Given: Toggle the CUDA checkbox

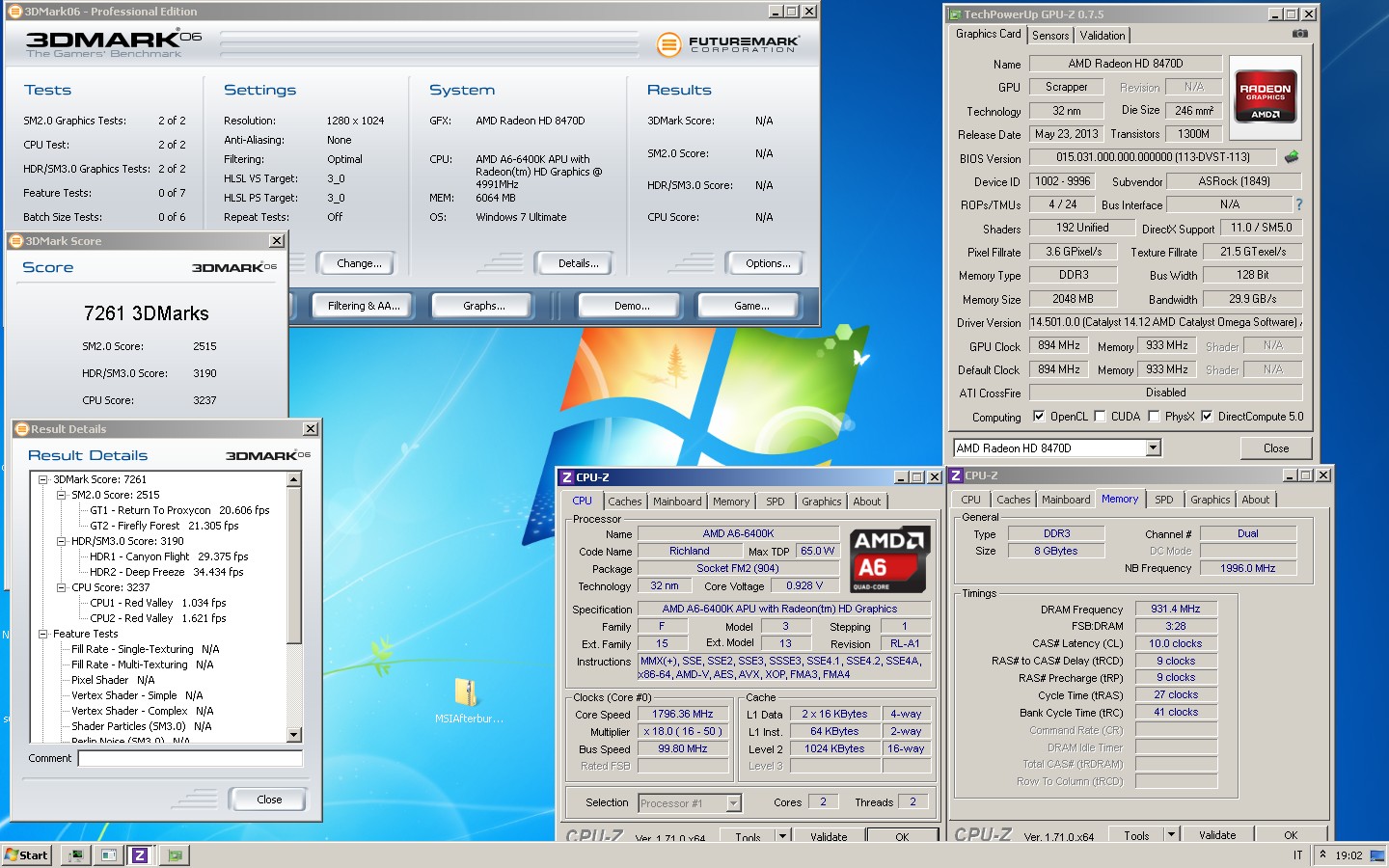Looking at the screenshot, I should click(x=1100, y=417).
